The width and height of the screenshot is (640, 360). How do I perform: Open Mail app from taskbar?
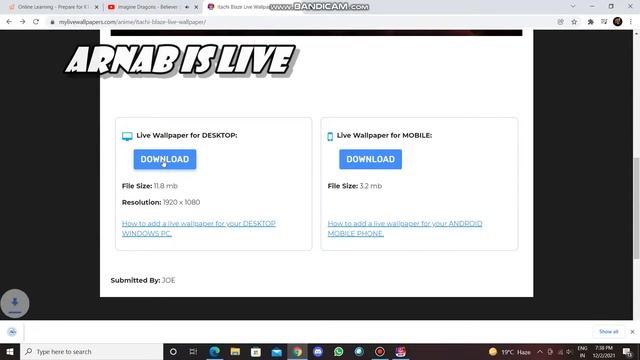click(x=277, y=351)
